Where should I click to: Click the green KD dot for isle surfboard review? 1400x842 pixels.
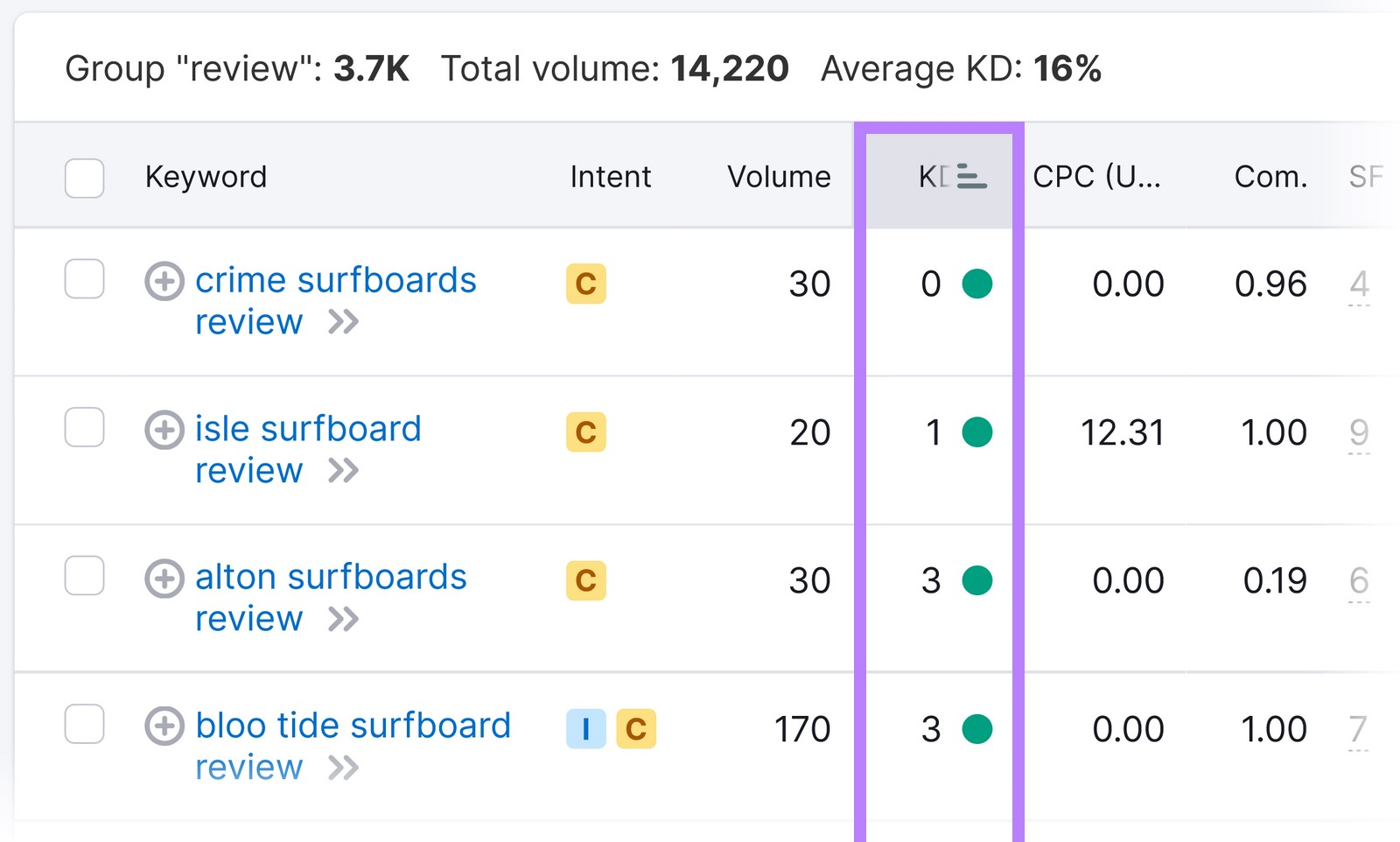tap(978, 432)
